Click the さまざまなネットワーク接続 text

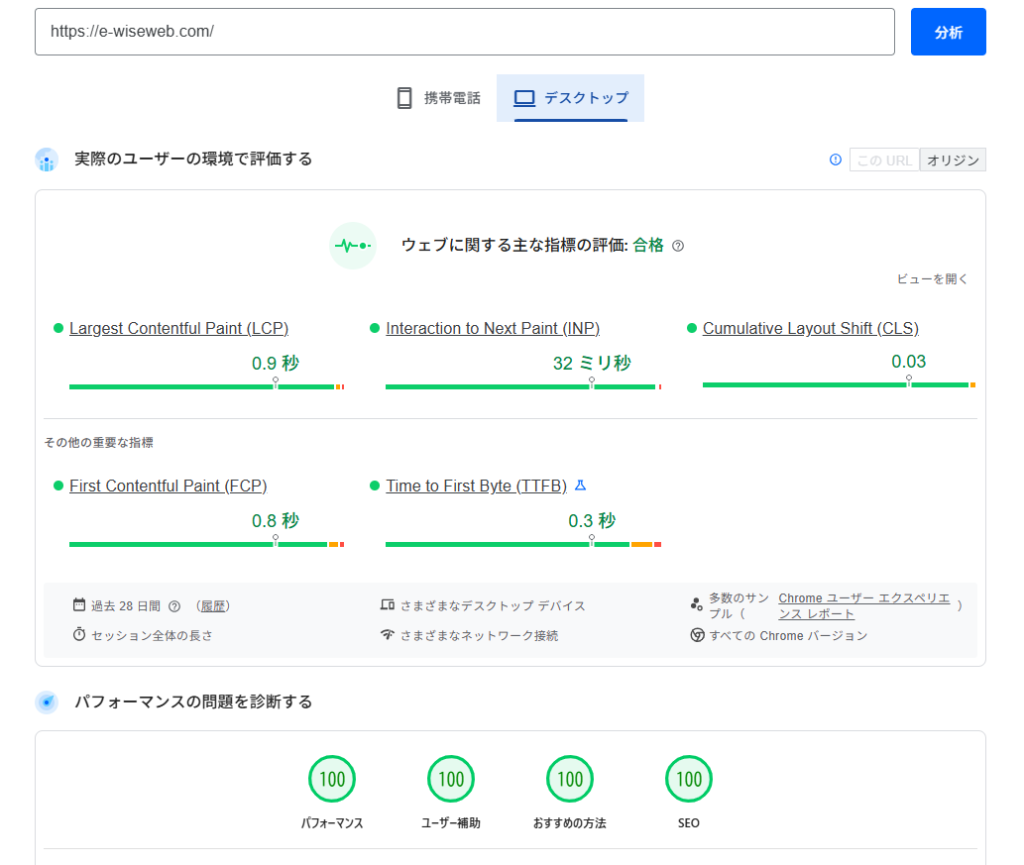pos(479,635)
